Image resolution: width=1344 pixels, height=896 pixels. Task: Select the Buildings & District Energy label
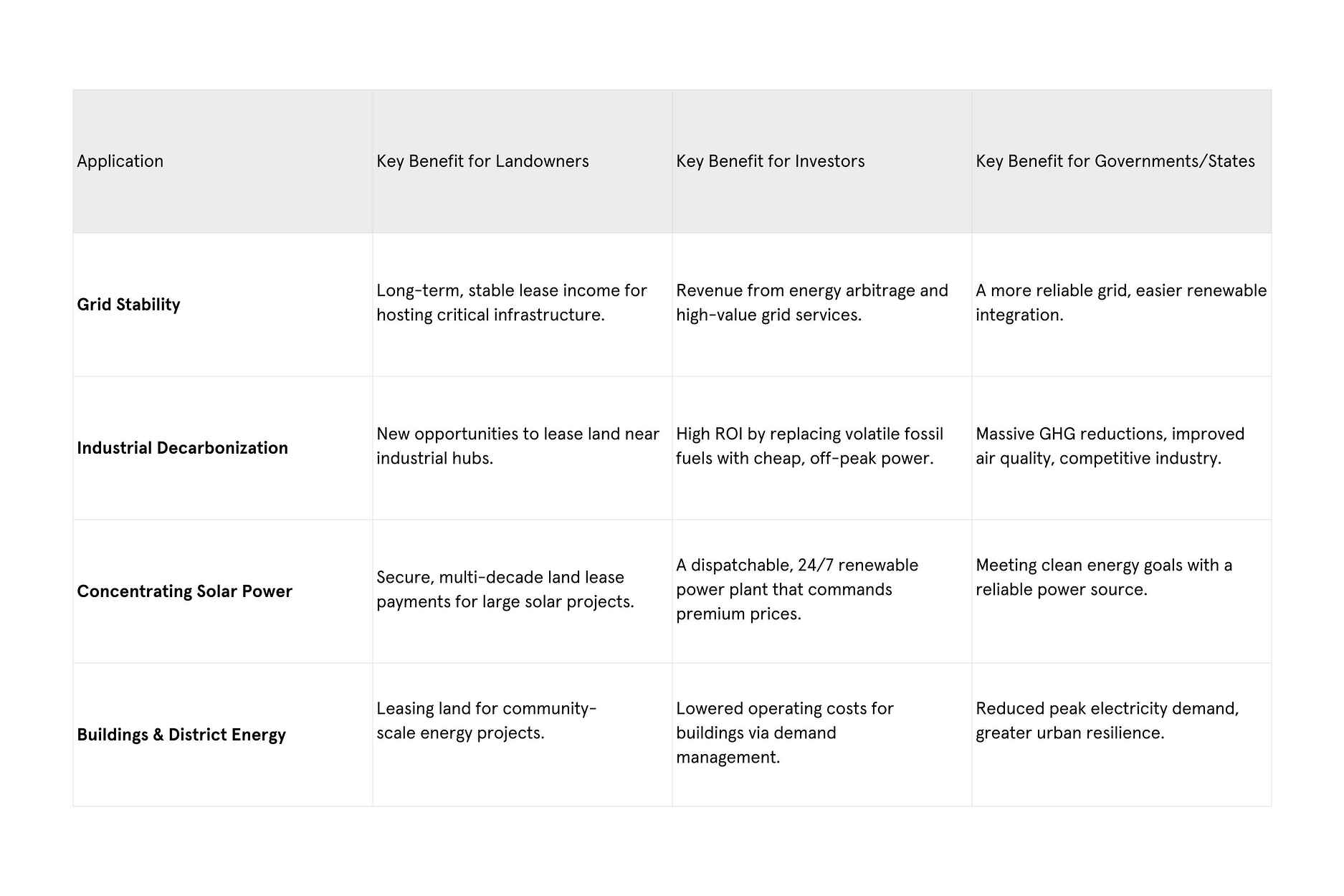click(x=181, y=735)
